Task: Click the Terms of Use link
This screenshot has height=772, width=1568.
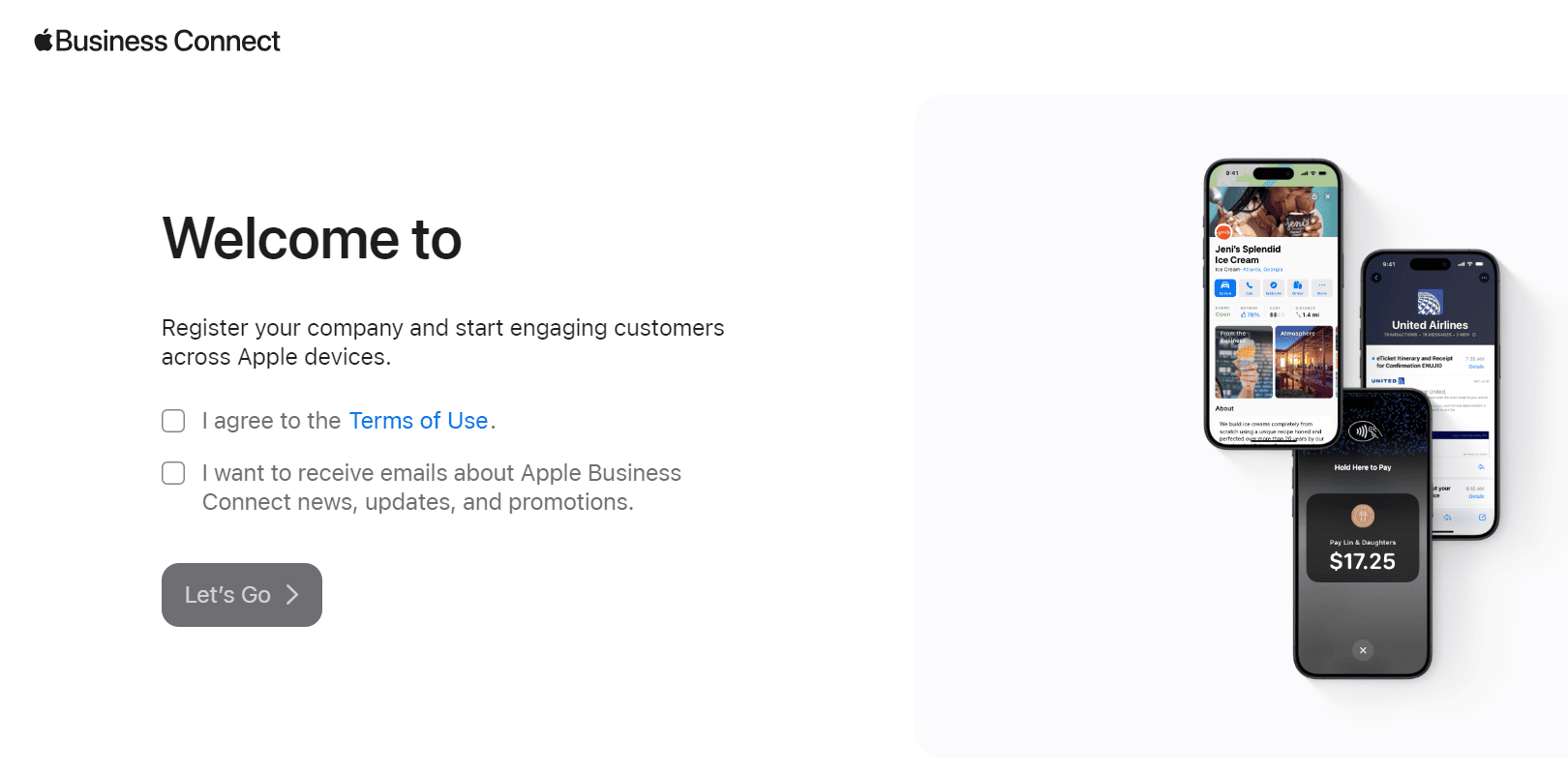Action: (x=418, y=421)
